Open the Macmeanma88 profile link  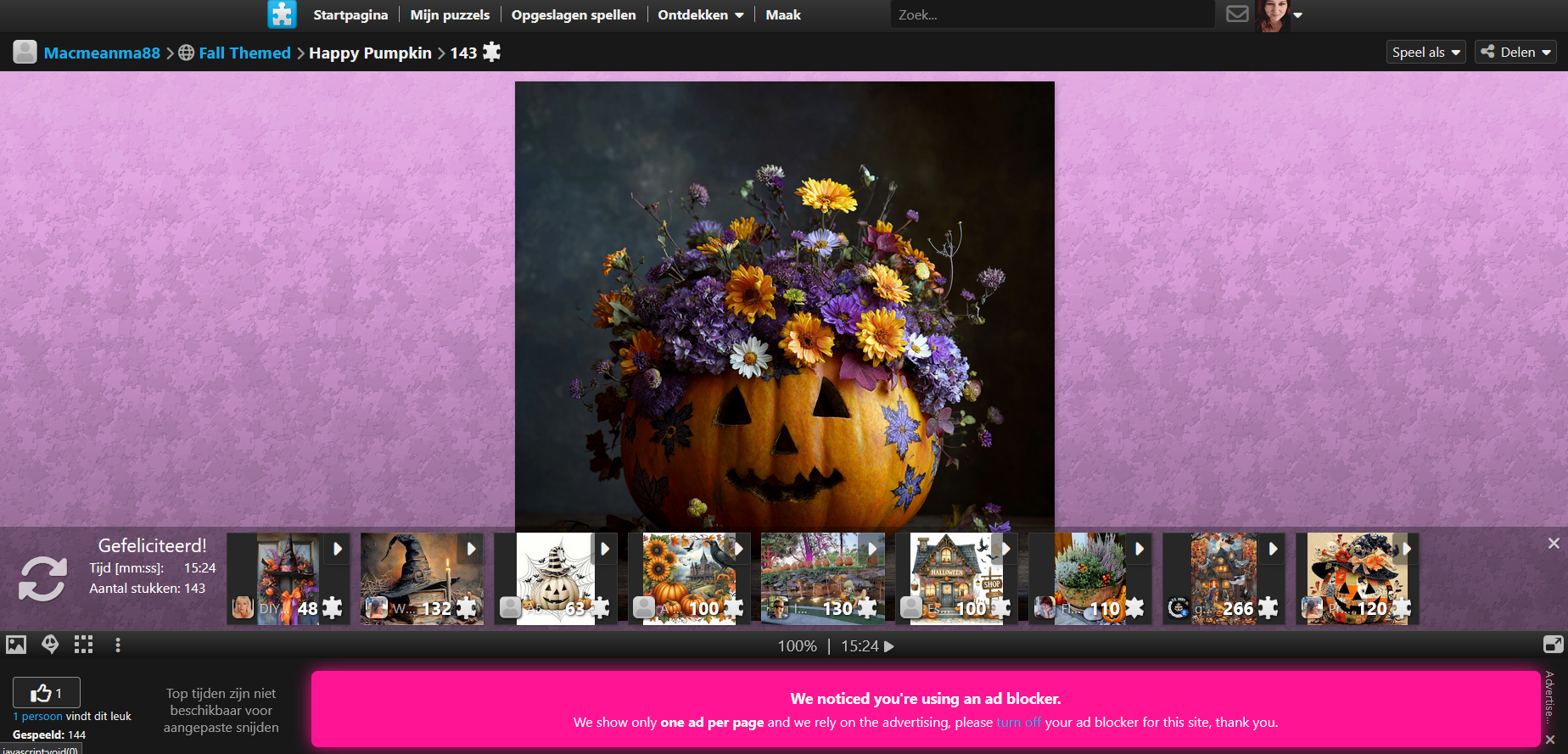[102, 53]
